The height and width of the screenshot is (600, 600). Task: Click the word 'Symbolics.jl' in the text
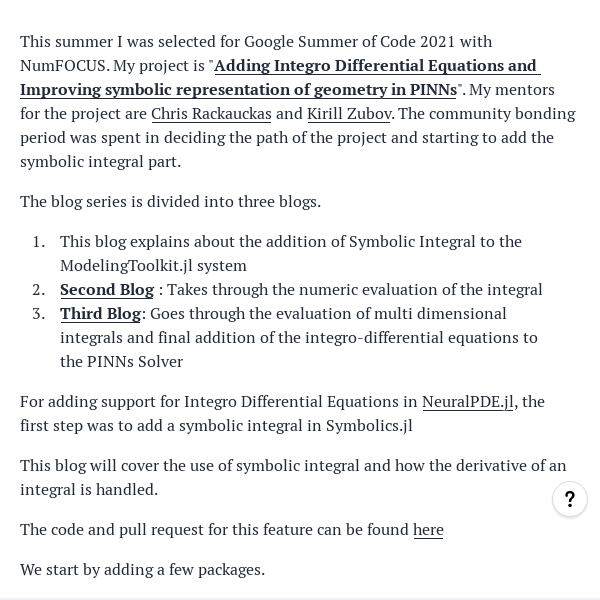pyautogui.click(x=369, y=426)
